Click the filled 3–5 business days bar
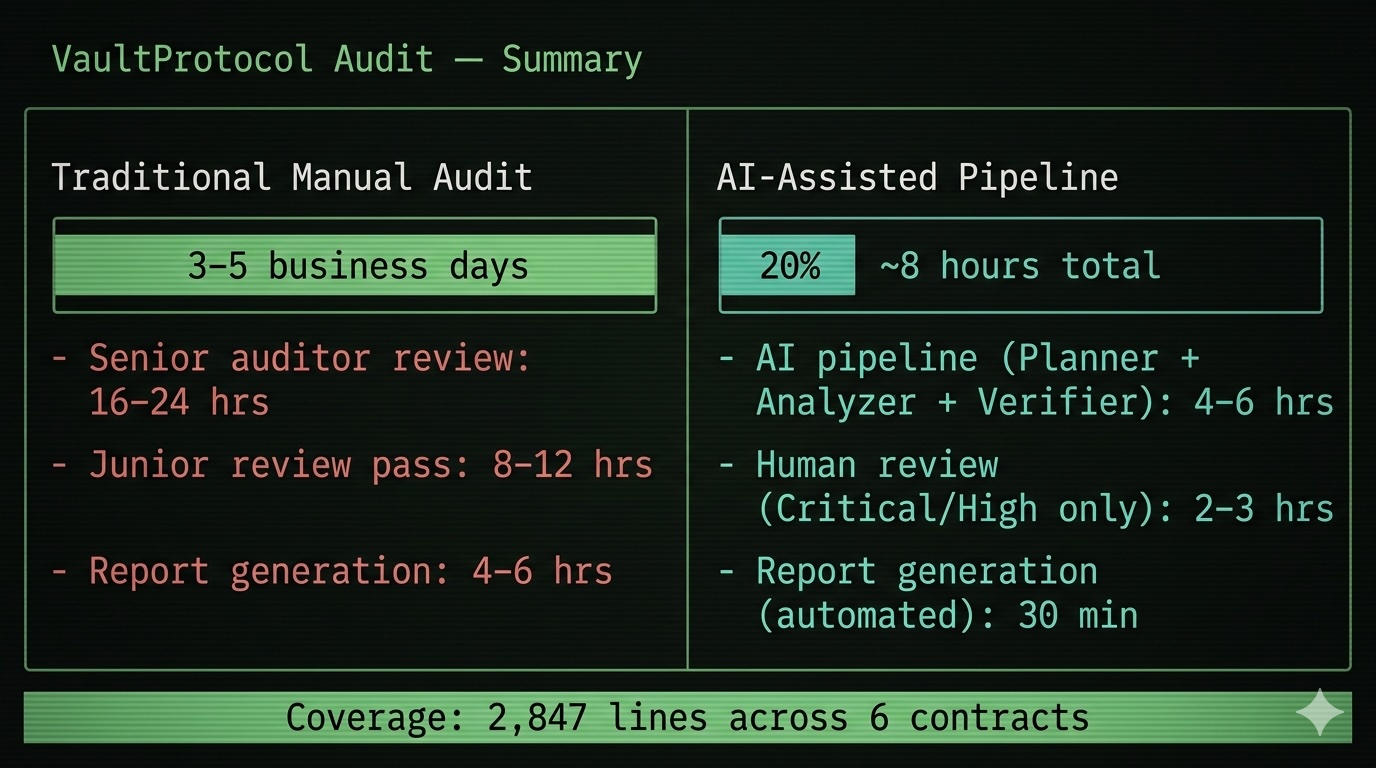This screenshot has height=768, width=1376. [x=355, y=265]
